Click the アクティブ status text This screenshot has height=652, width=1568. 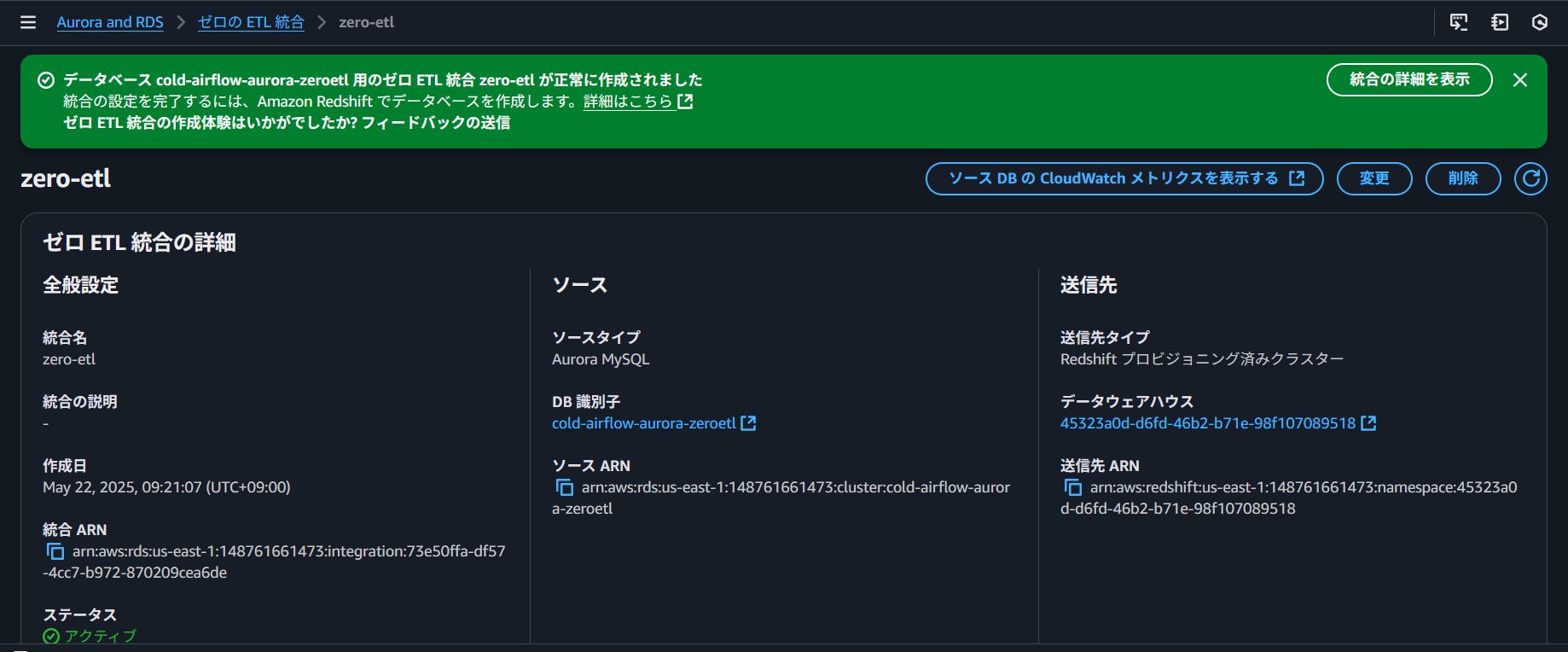coord(100,636)
